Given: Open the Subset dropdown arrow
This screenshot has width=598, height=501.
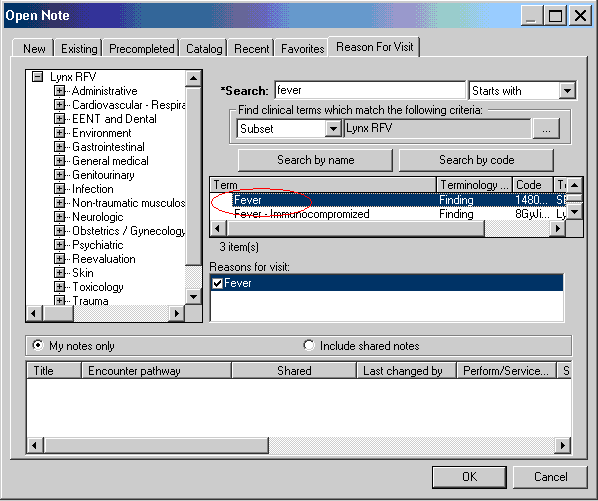Looking at the screenshot, I should [333, 129].
